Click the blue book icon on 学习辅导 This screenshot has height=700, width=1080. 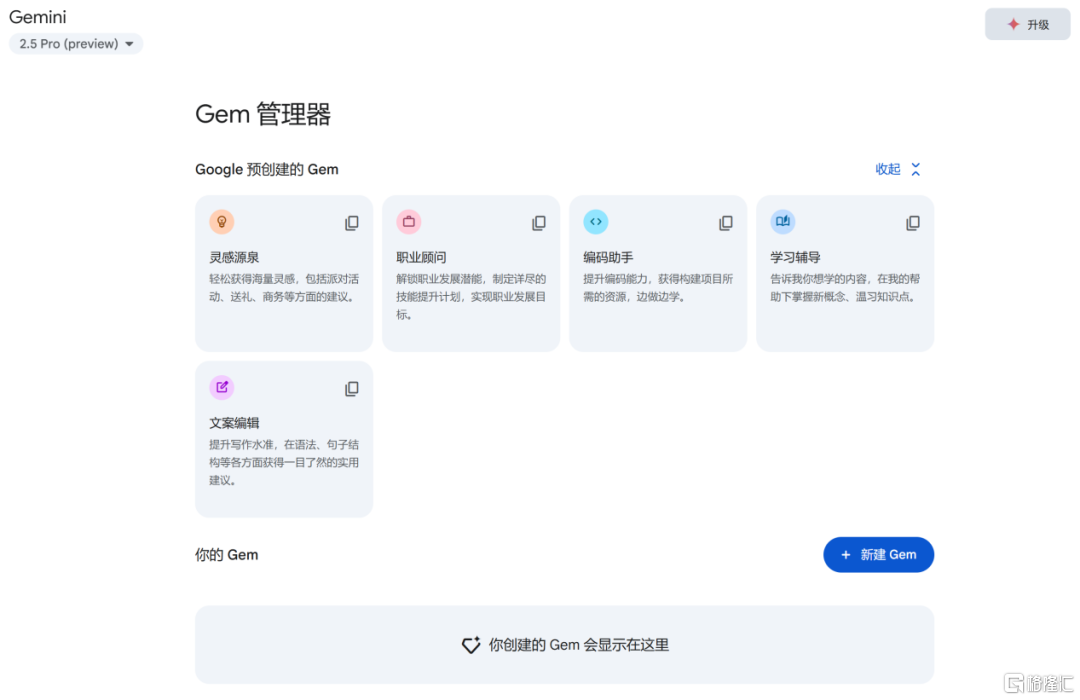(782, 222)
